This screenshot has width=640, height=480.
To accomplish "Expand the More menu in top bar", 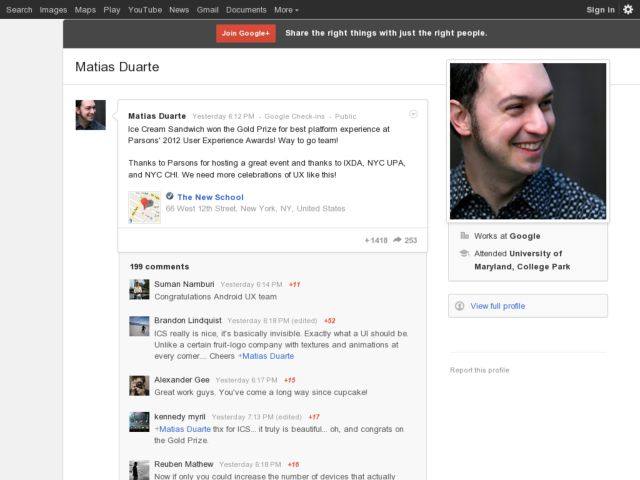I will (286, 9).
